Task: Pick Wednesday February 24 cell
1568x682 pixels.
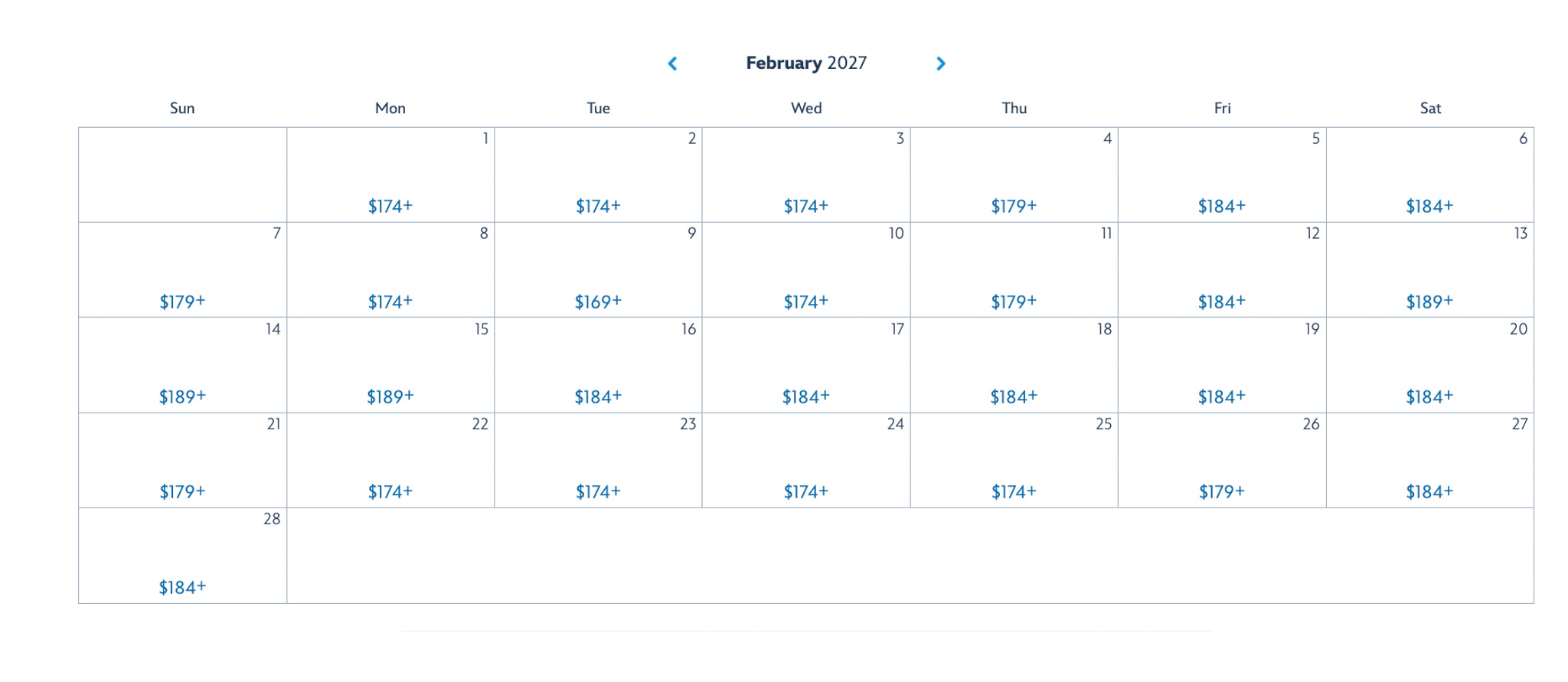Action: 805,460
